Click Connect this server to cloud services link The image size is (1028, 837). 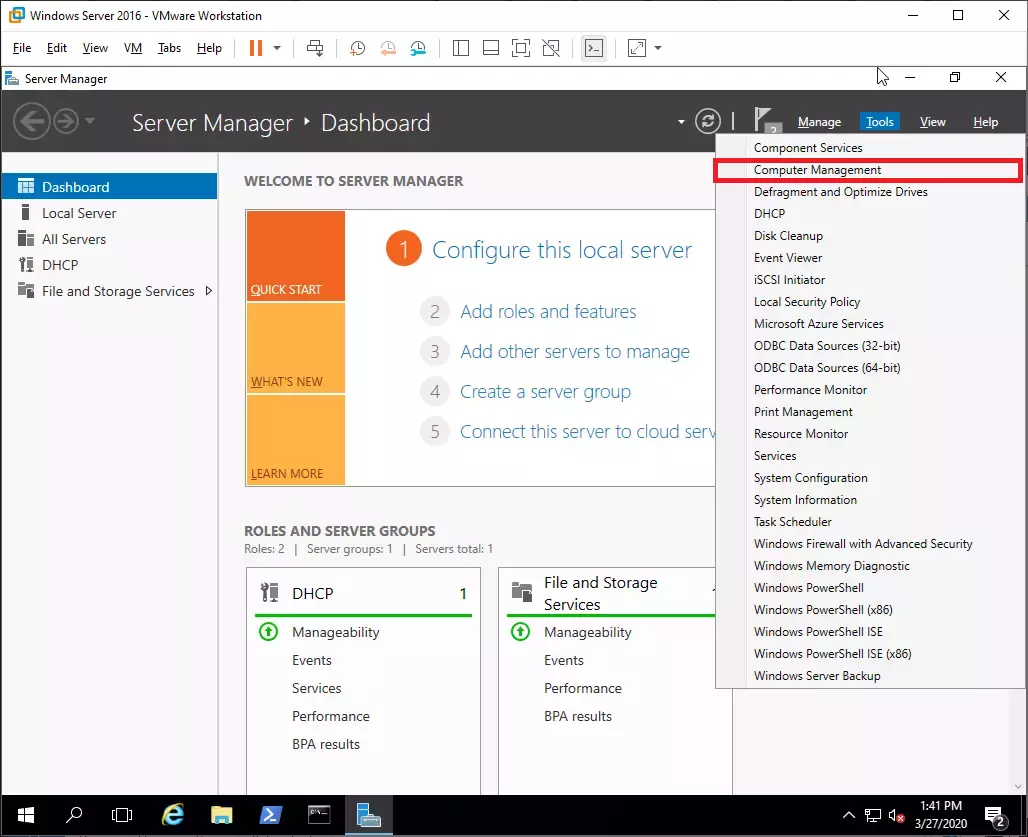click(587, 431)
